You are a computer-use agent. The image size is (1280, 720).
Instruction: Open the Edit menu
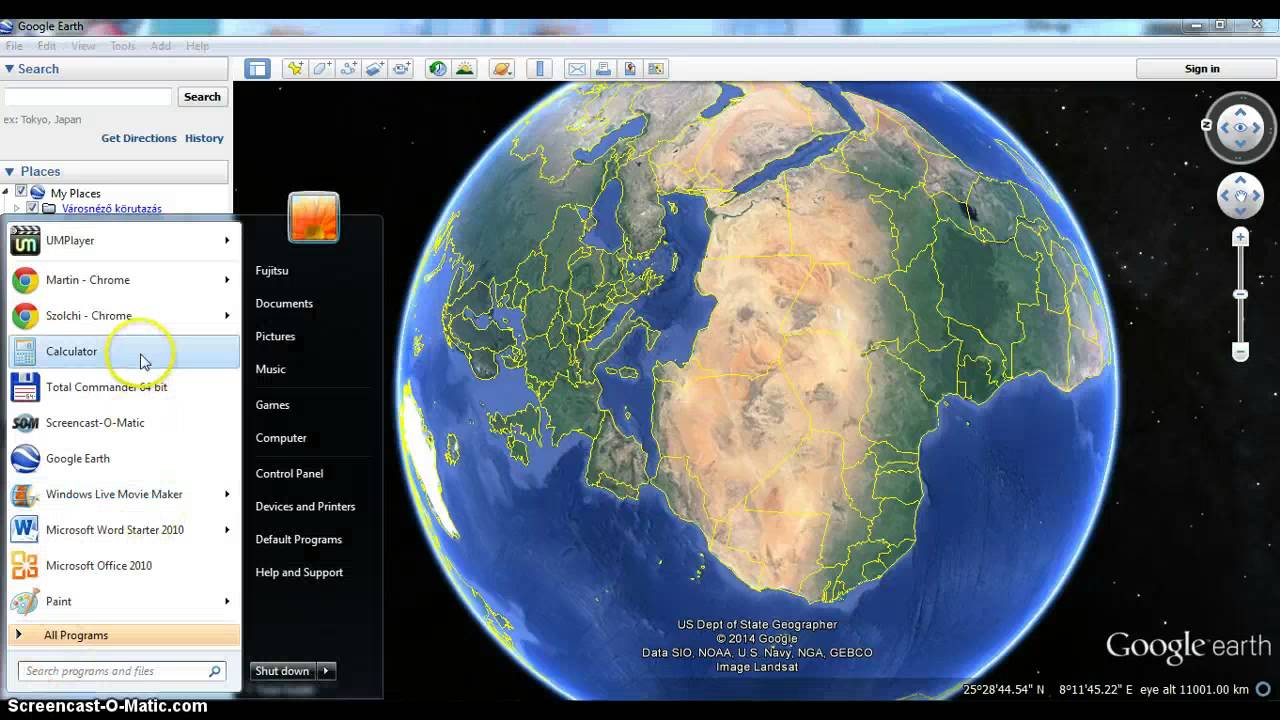point(47,46)
